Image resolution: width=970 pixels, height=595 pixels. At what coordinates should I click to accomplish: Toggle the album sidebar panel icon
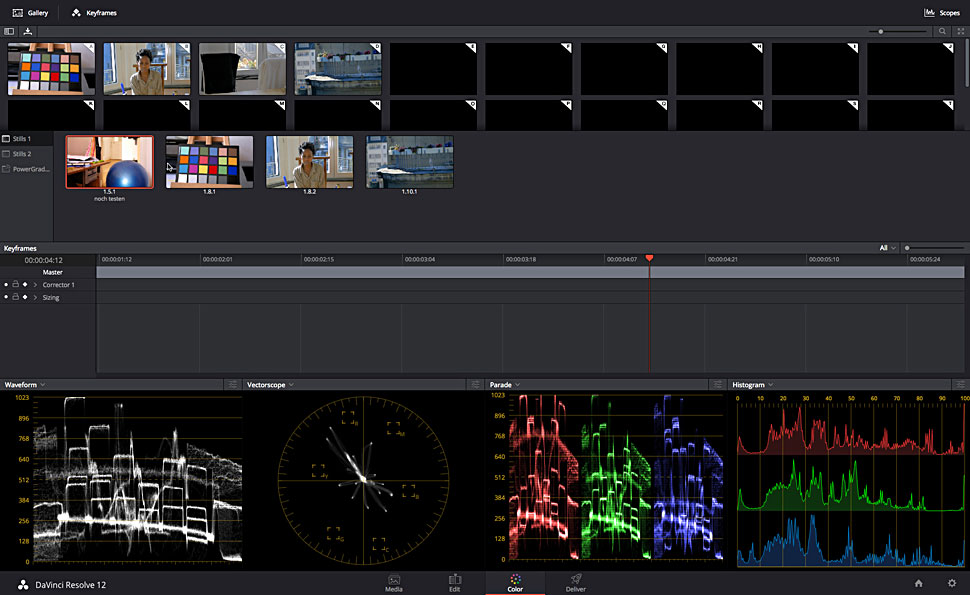point(9,31)
